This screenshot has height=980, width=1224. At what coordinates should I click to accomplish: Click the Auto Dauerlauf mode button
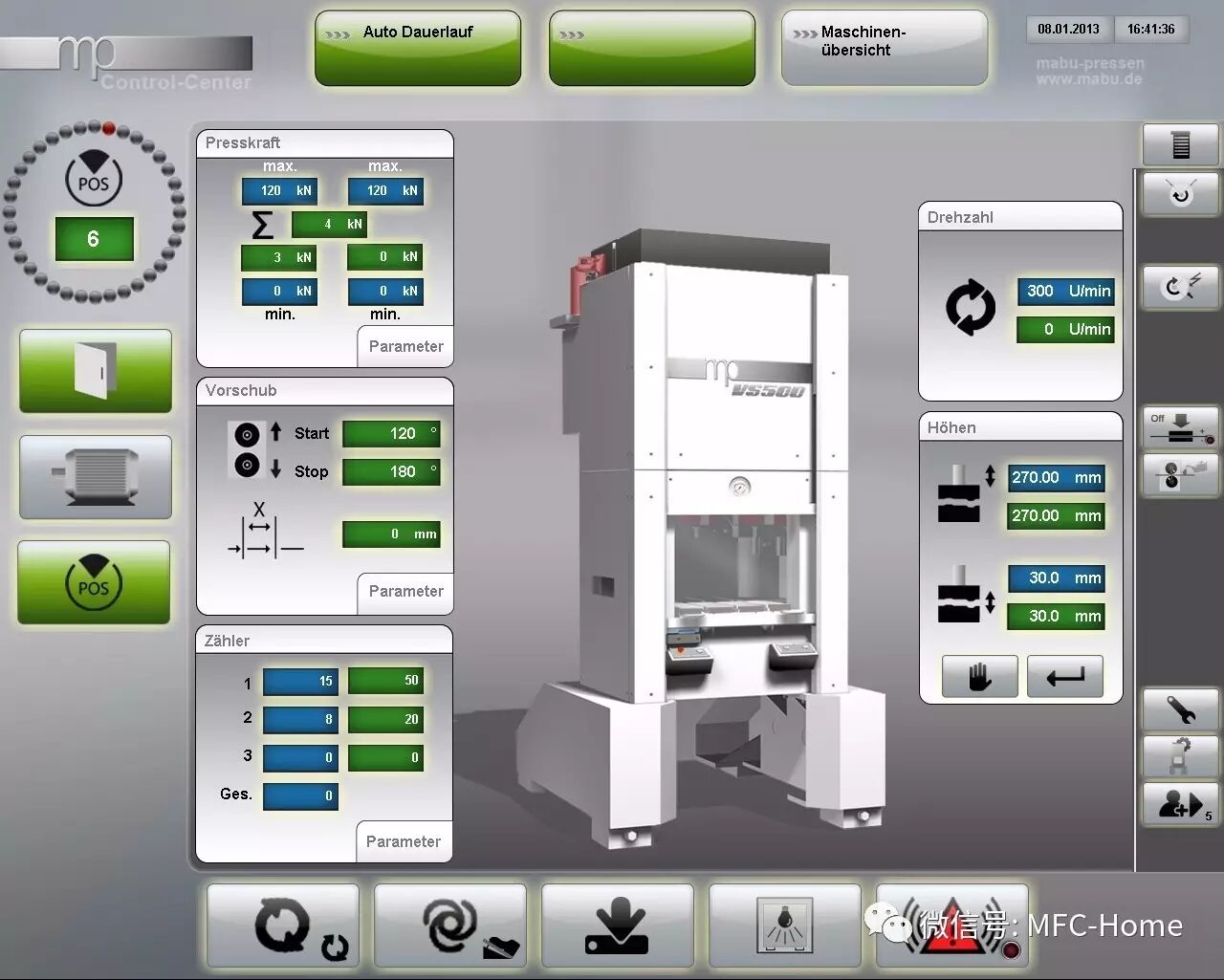tap(418, 48)
